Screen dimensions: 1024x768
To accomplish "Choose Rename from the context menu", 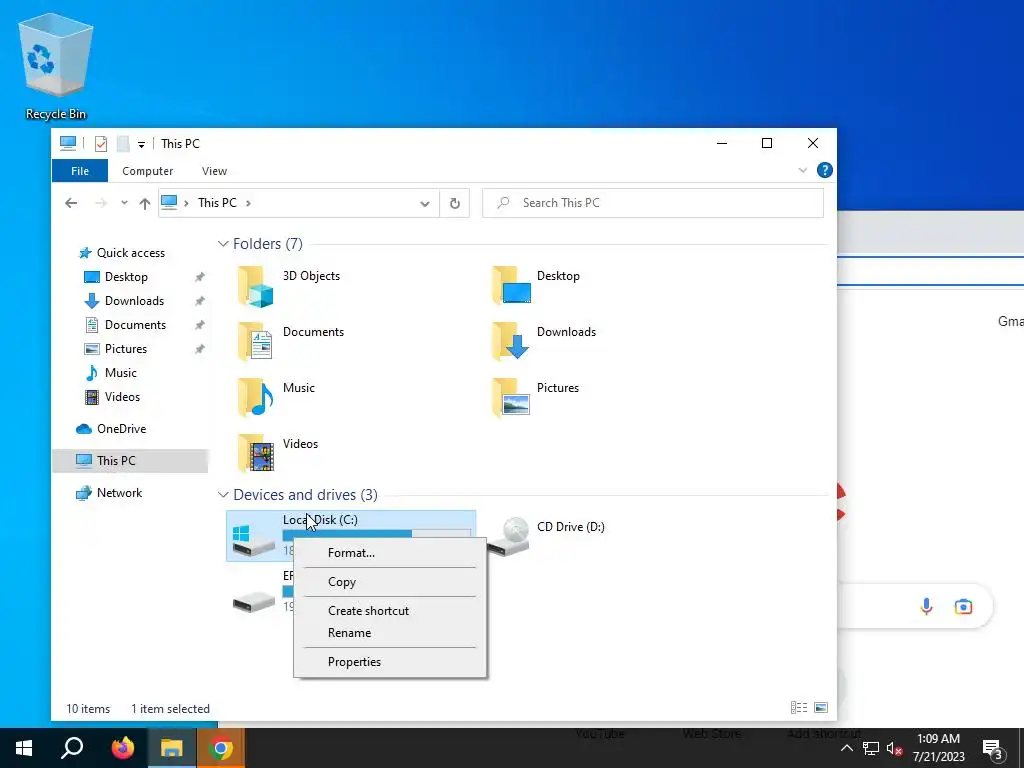I will (390, 633).
